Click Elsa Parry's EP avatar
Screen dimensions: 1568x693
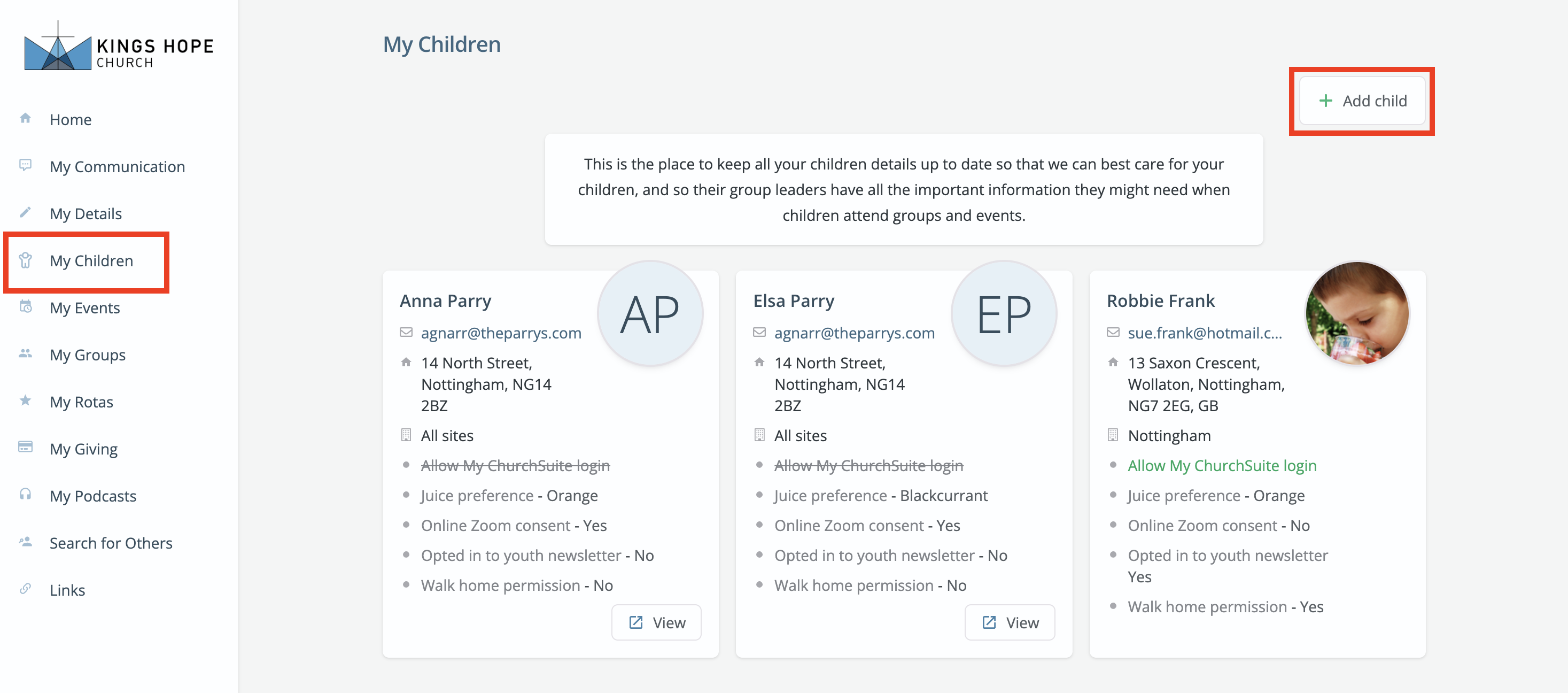pos(1004,313)
